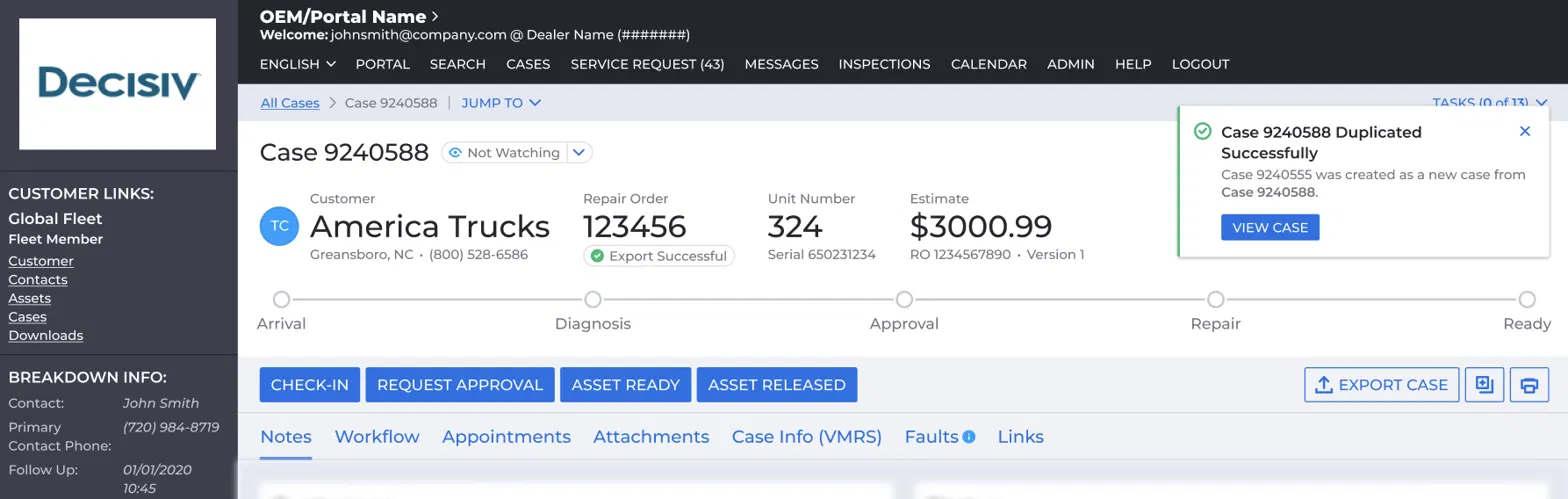
Task: Open the MESSAGES menu item
Action: tap(782, 64)
